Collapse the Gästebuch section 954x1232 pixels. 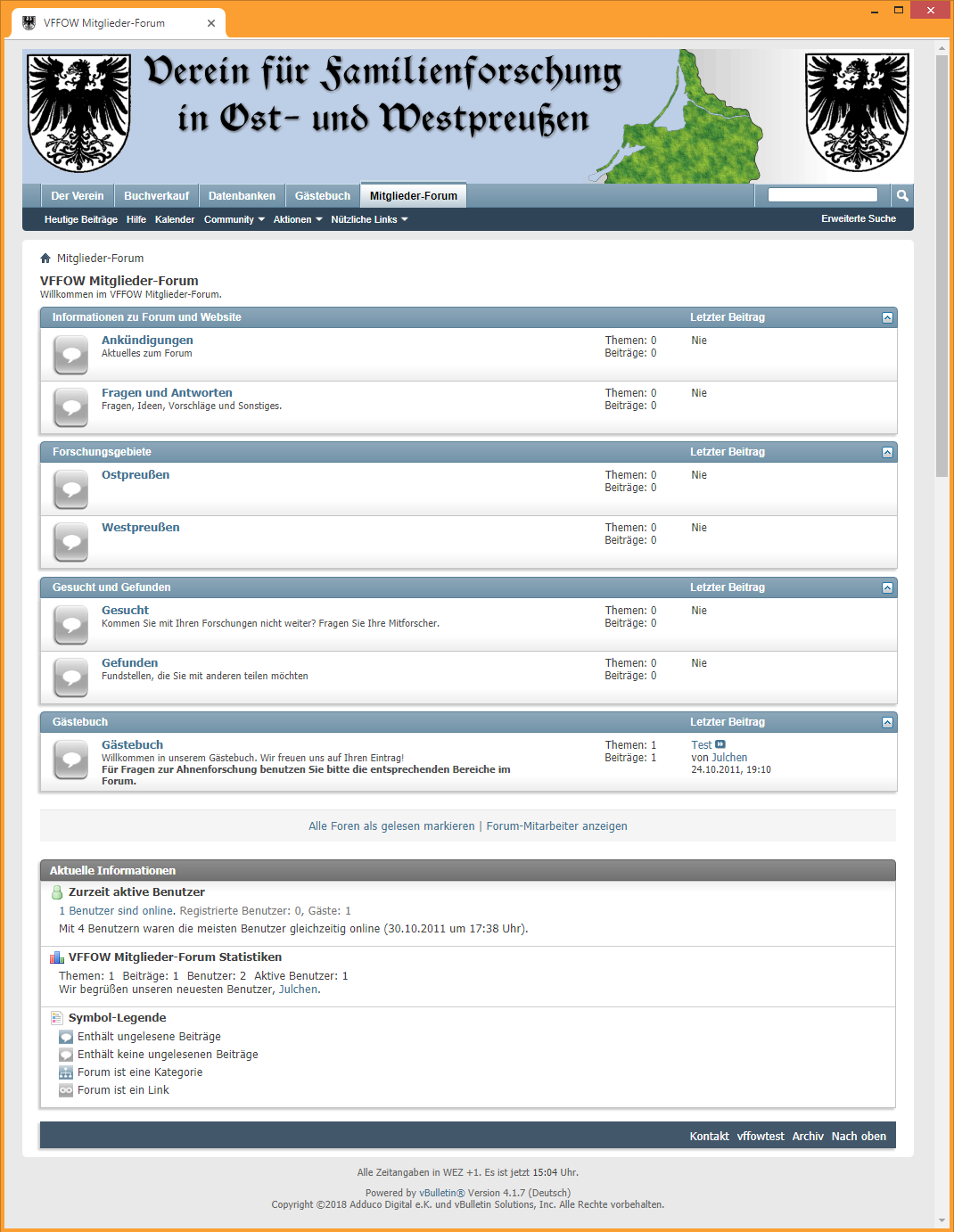click(x=887, y=722)
